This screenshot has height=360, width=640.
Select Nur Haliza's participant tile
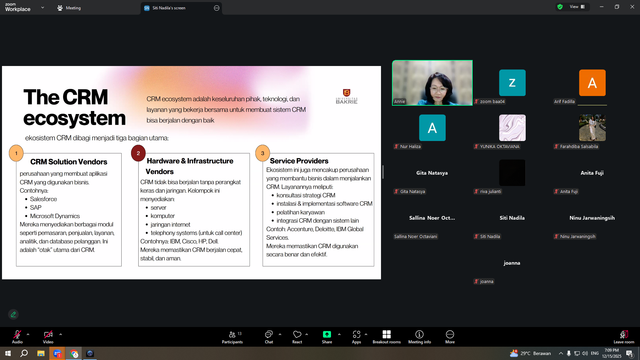pos(432,128)
